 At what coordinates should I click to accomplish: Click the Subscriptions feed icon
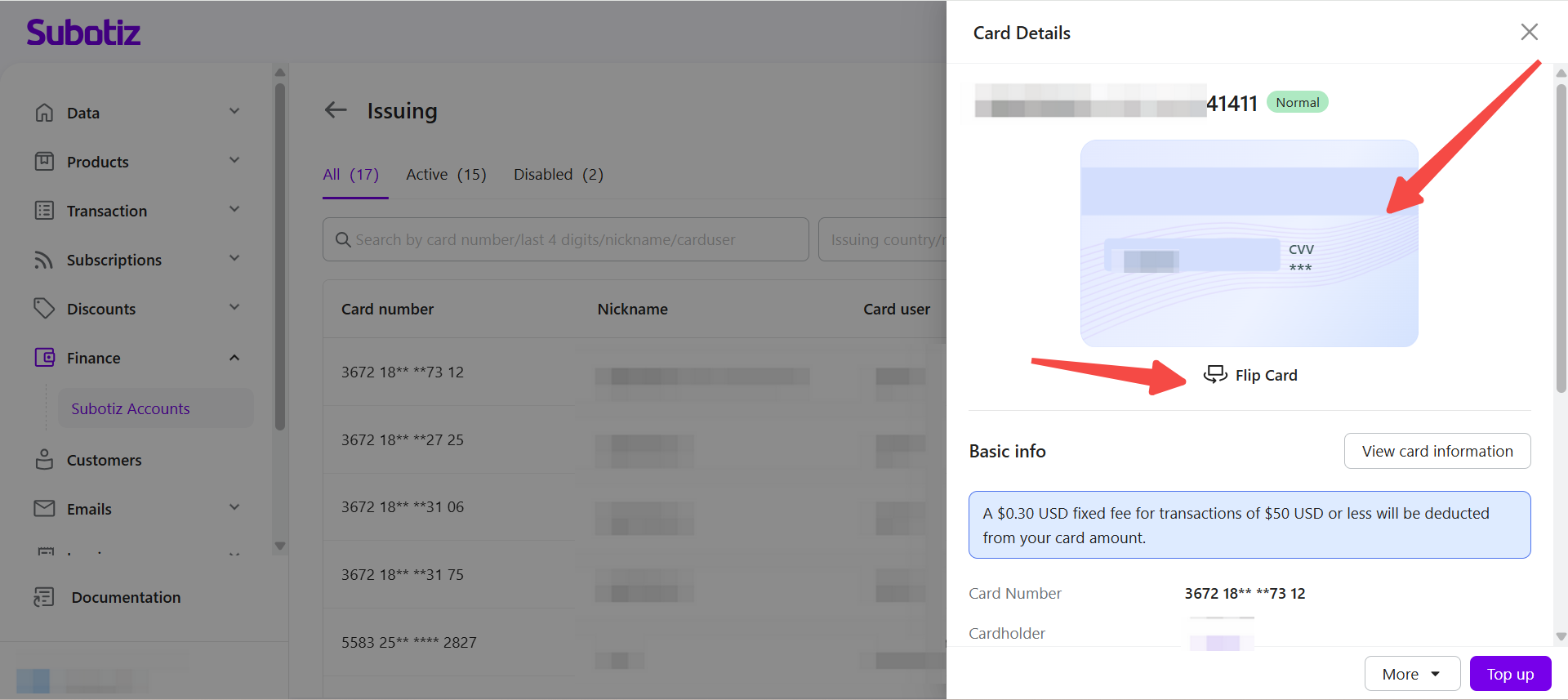[44, 260]
